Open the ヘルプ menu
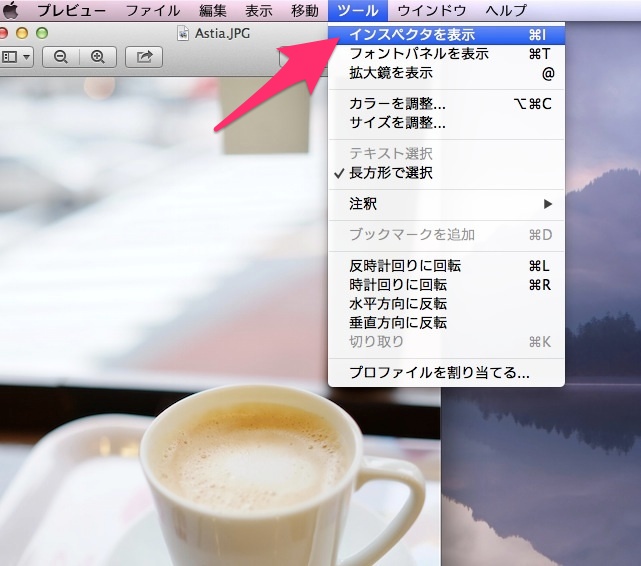Image resolution: width=641 pixels, height=566 pixels. [x=506, y=10]
